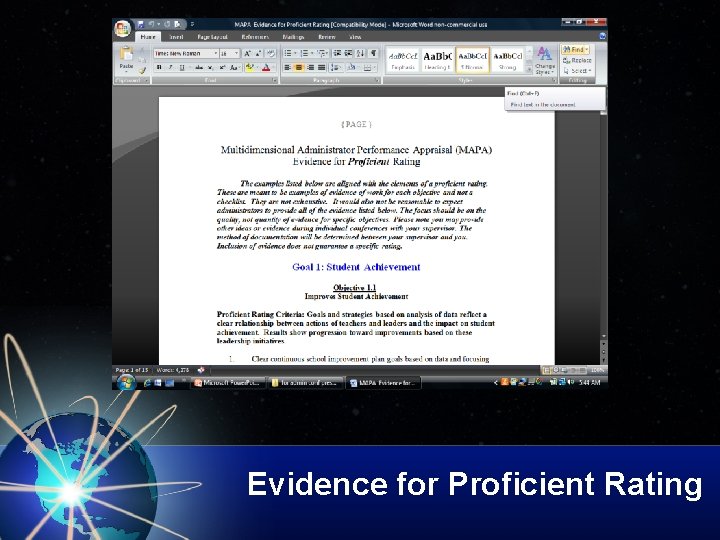The width and height of the screenshot is (720, 540).
Task: Open the Mailings ribbon tab
Action: coord(293,37)
